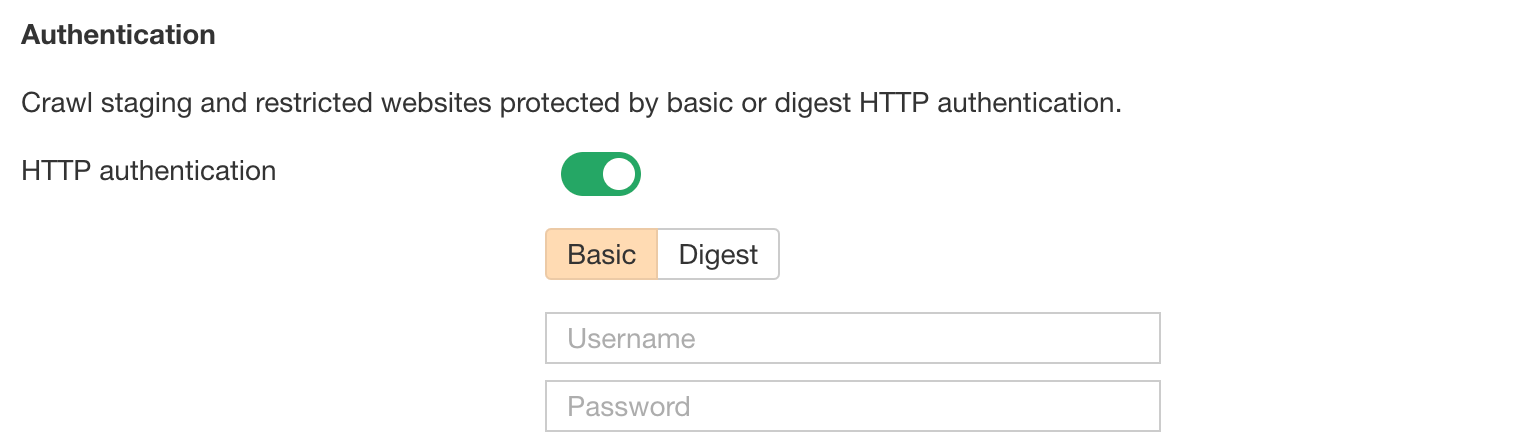The height and width of the screenshot is (446, 1518).
Task: Click the bold Authentication section heading
Action: coord(118,35)
